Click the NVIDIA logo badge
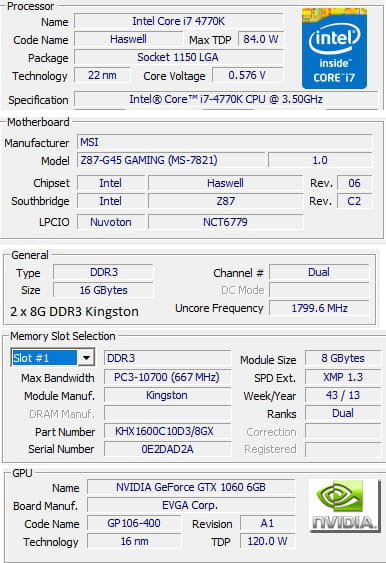 tap(344, 505)
